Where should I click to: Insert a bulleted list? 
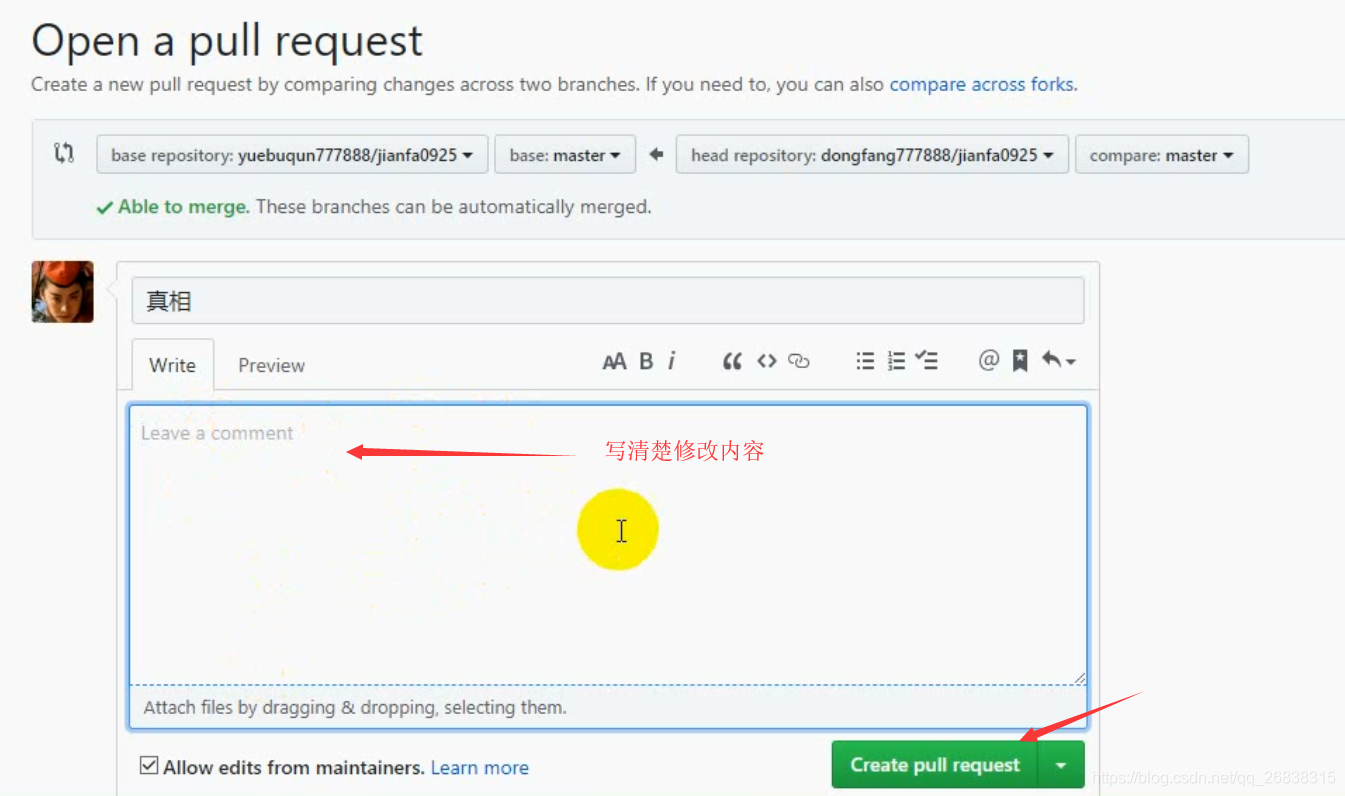[865, 361]
